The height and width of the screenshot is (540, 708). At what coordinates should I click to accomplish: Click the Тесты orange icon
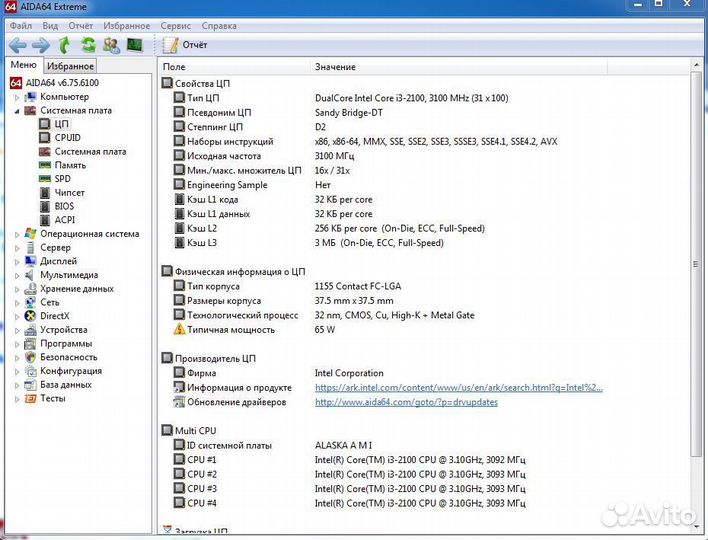30,399
